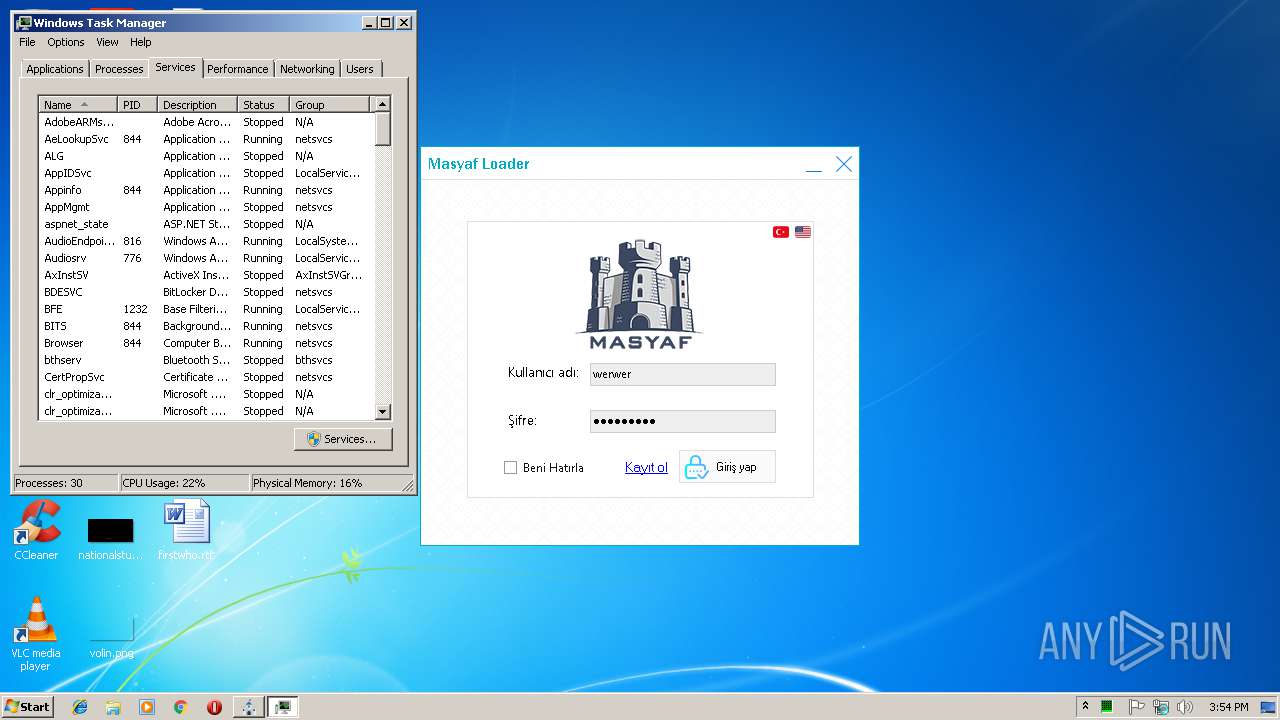Select the nationalstu desktop file
This screenshot has width=1280, height=720.
[x=110, y=538]
